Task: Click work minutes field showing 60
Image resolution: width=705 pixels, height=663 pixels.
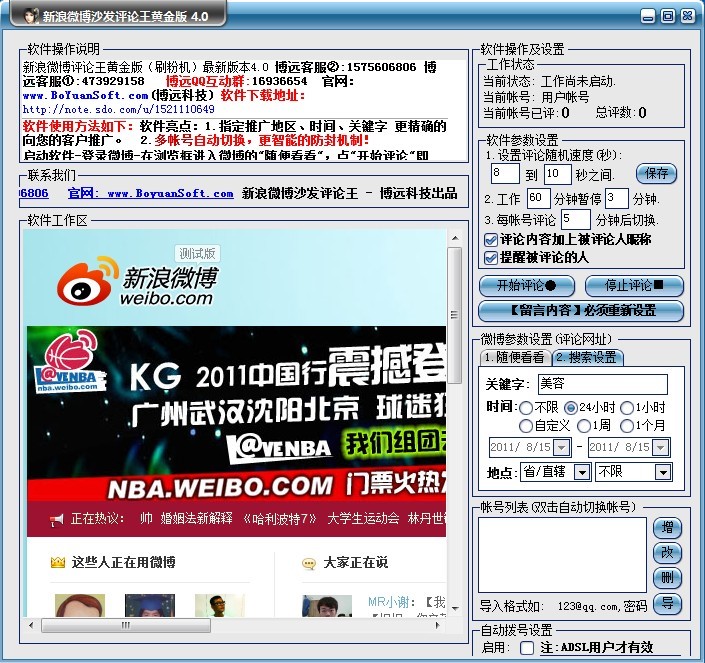Action: click(538, 198)
